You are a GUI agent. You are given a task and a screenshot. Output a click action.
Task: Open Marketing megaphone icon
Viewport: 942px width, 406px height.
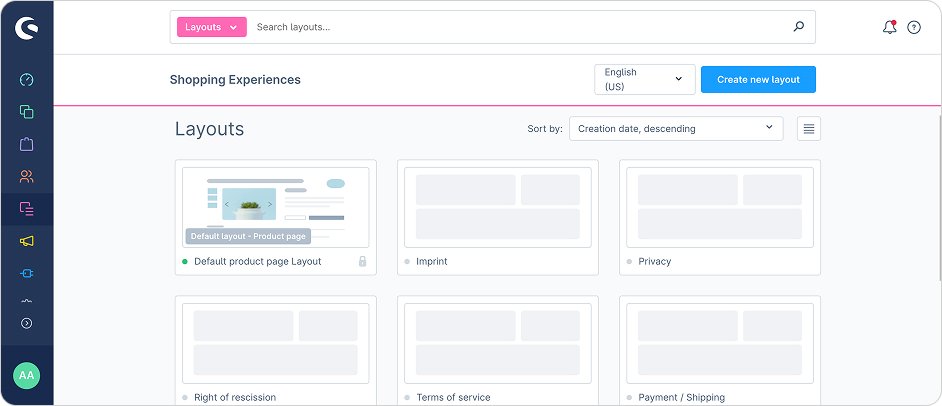(x=27, y=241)
